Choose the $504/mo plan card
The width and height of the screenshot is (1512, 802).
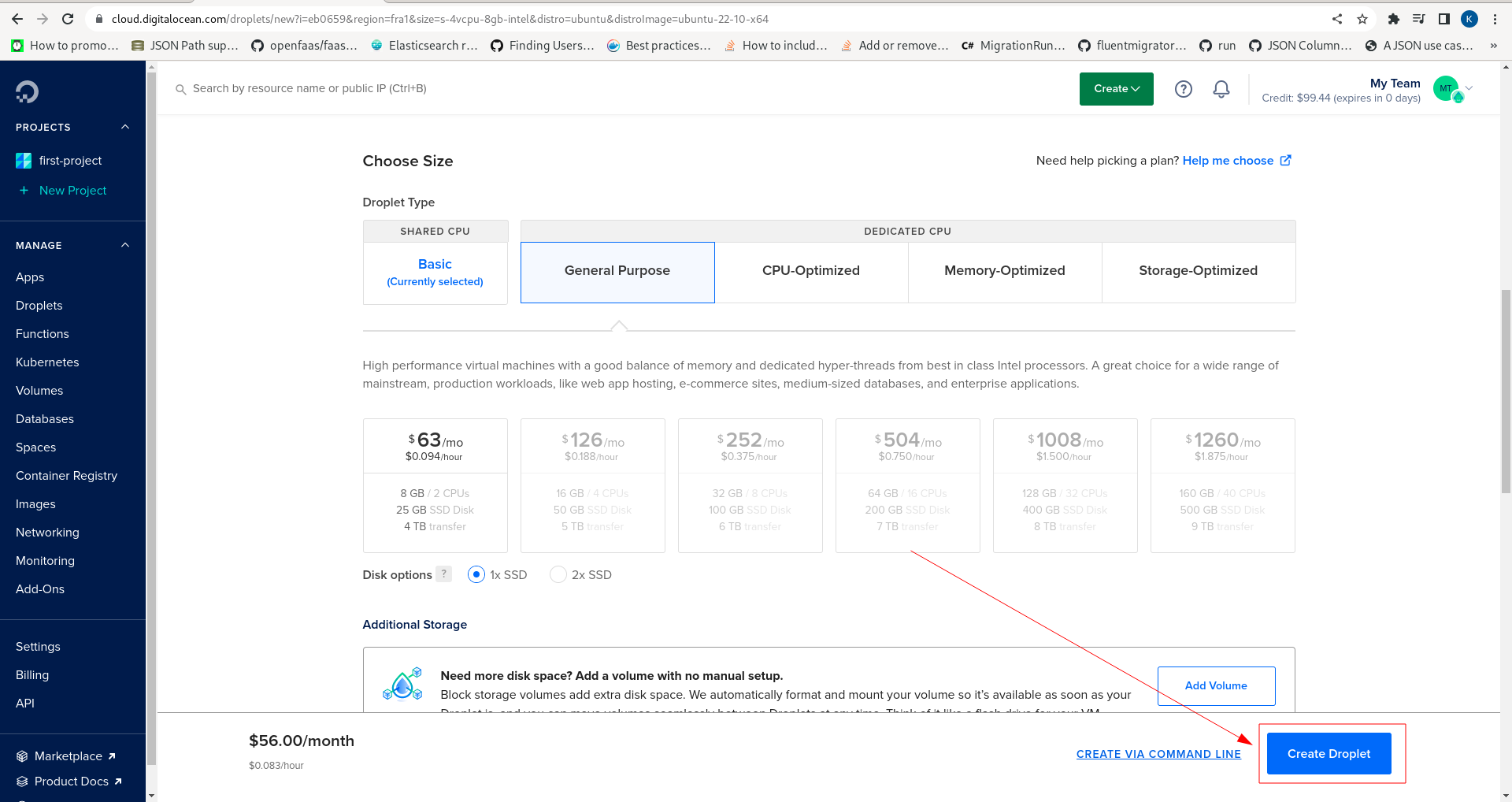click(908, 485)
